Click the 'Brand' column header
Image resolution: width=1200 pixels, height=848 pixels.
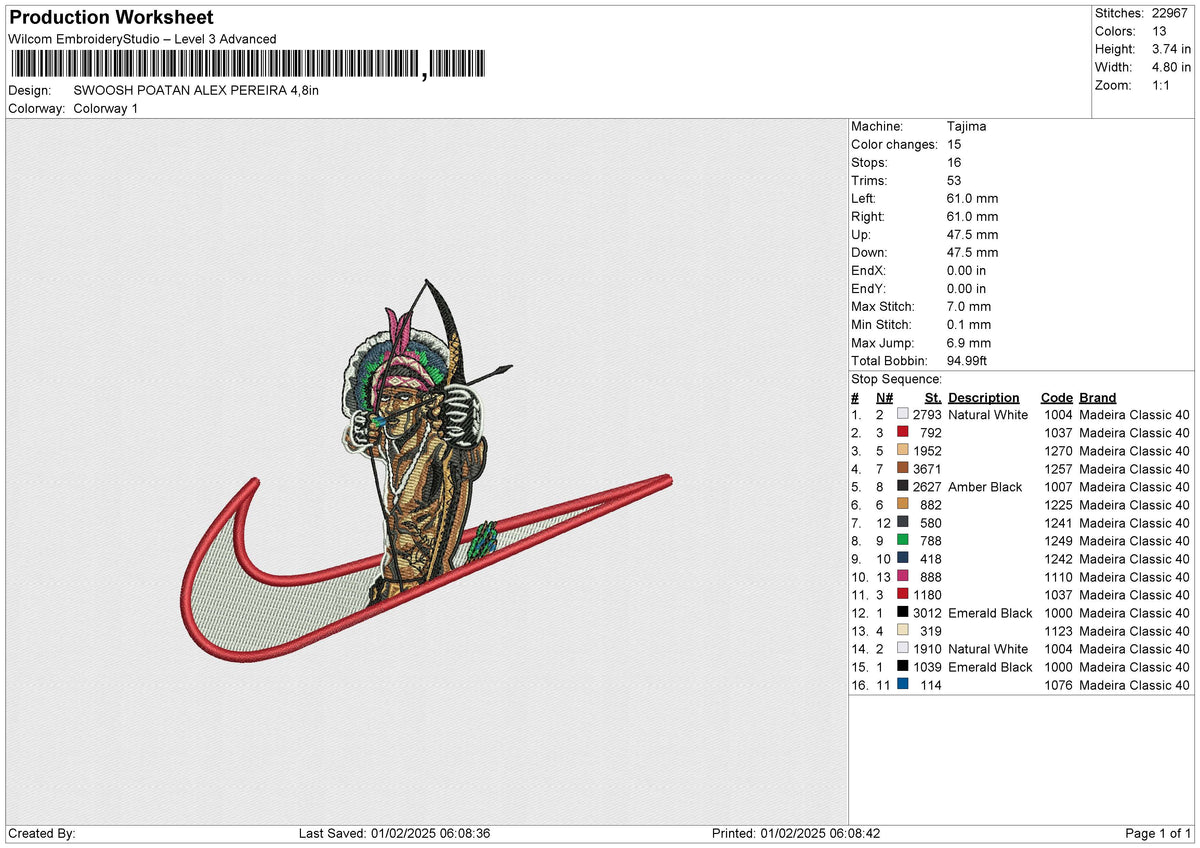pyautogui.click(x=1098, y=397)
